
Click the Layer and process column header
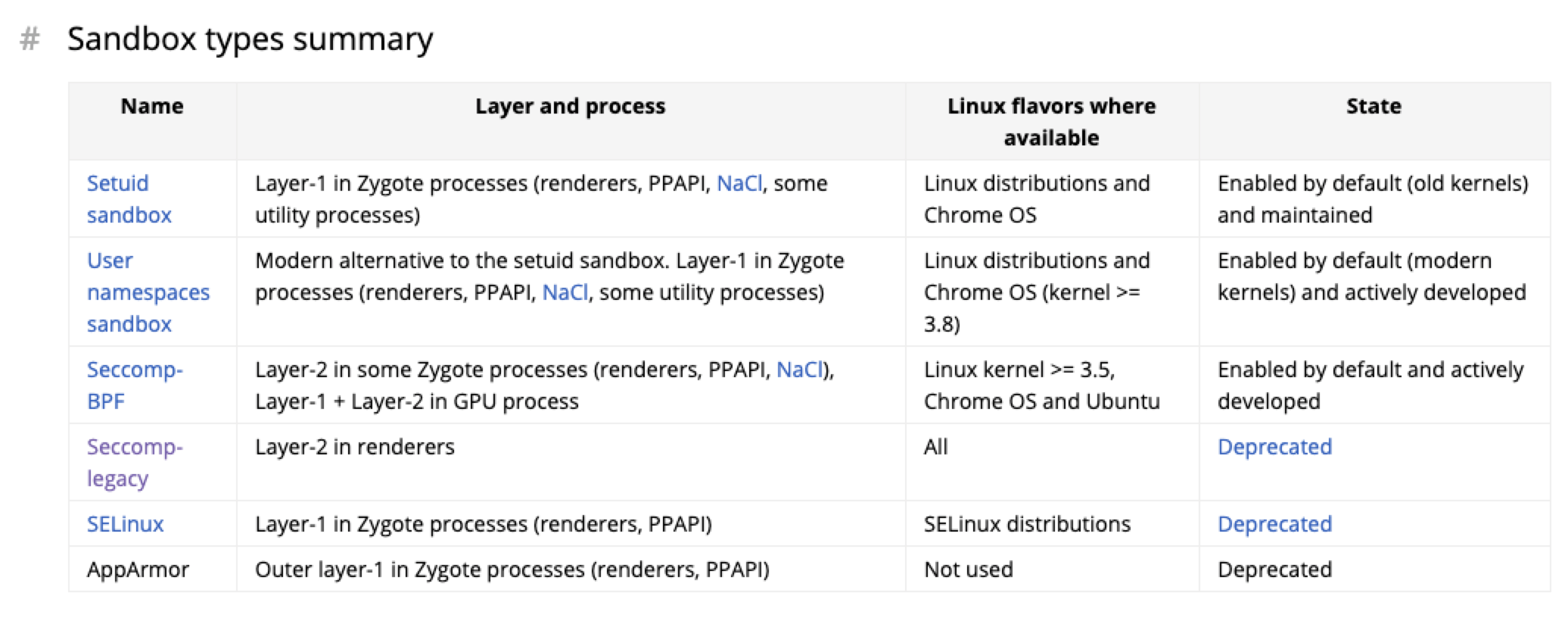571,106
